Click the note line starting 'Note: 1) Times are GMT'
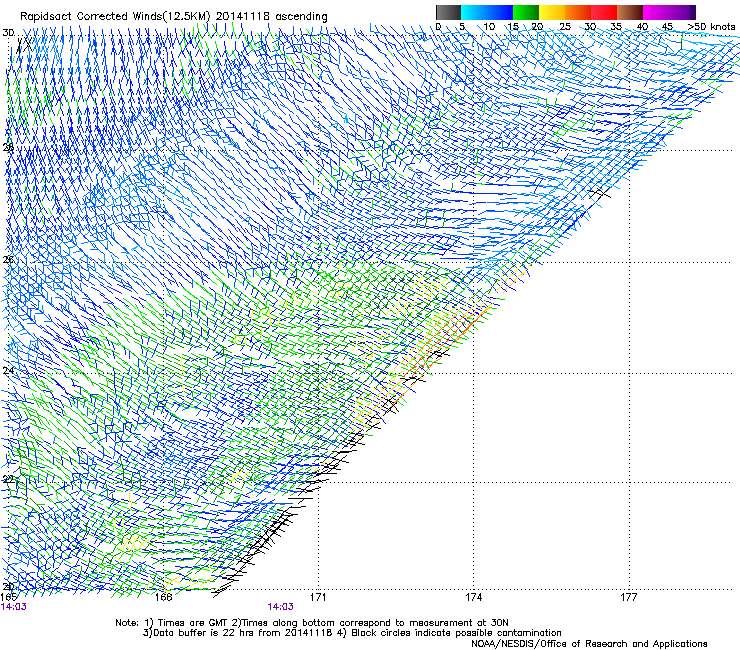 pos(312,623)
